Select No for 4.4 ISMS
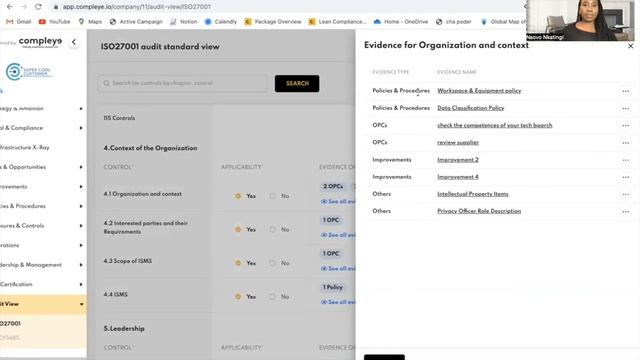Image resolution: width=640 pixels, height=360 pixels. coord(272,296)
